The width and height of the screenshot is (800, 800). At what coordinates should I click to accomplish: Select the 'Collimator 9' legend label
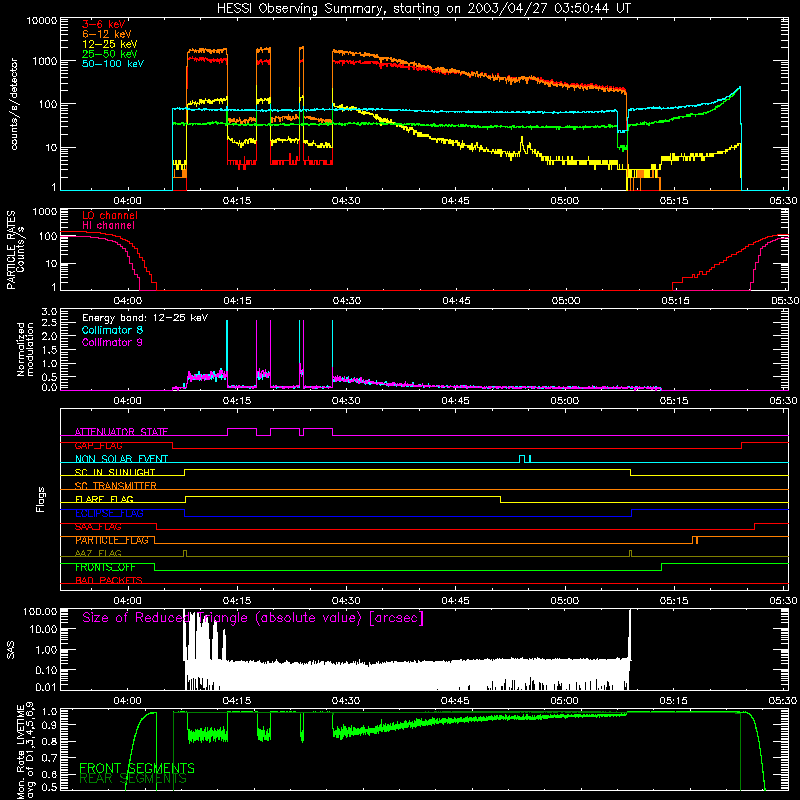pyautogui.click(x=112, y=342)
